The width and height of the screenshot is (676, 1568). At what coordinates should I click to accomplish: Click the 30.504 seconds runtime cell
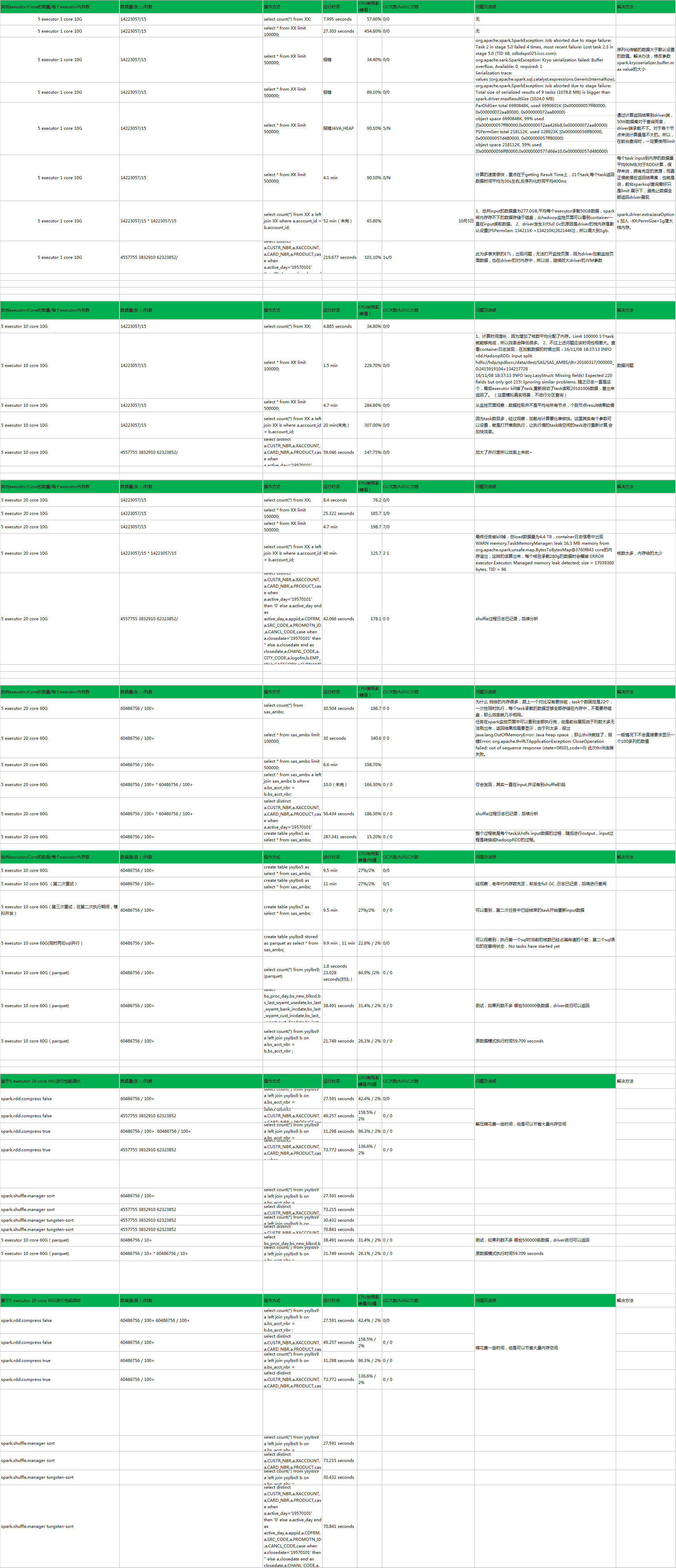(339, 708)
